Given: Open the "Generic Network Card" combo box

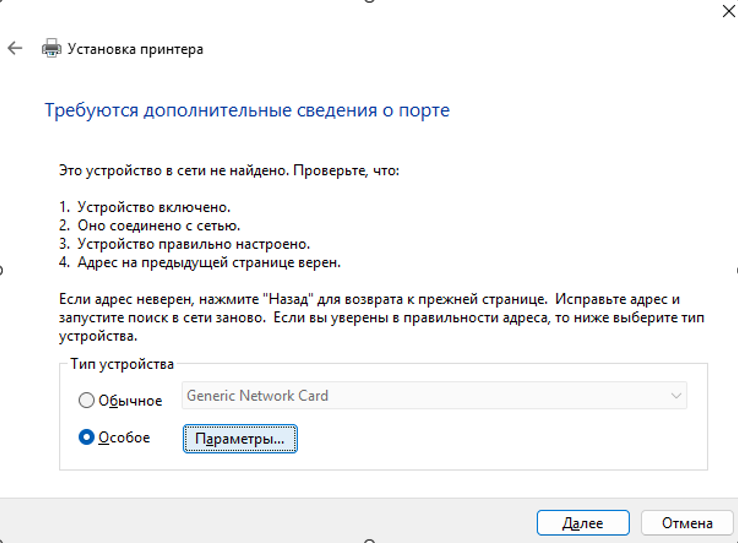Looking at the screenshot, I should 420,396.
